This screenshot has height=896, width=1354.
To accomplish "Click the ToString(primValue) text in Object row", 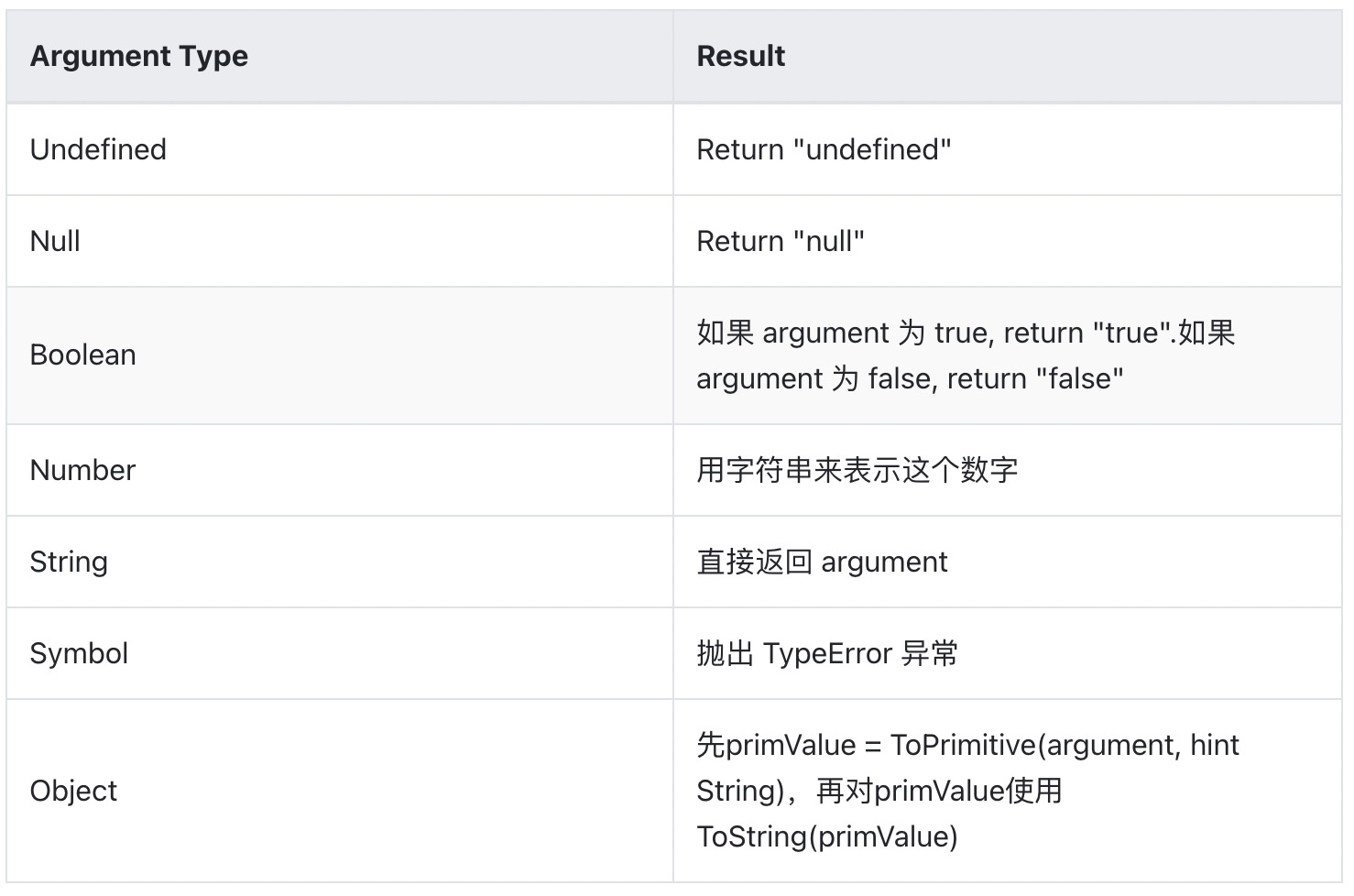I will (x=826, y=836).
